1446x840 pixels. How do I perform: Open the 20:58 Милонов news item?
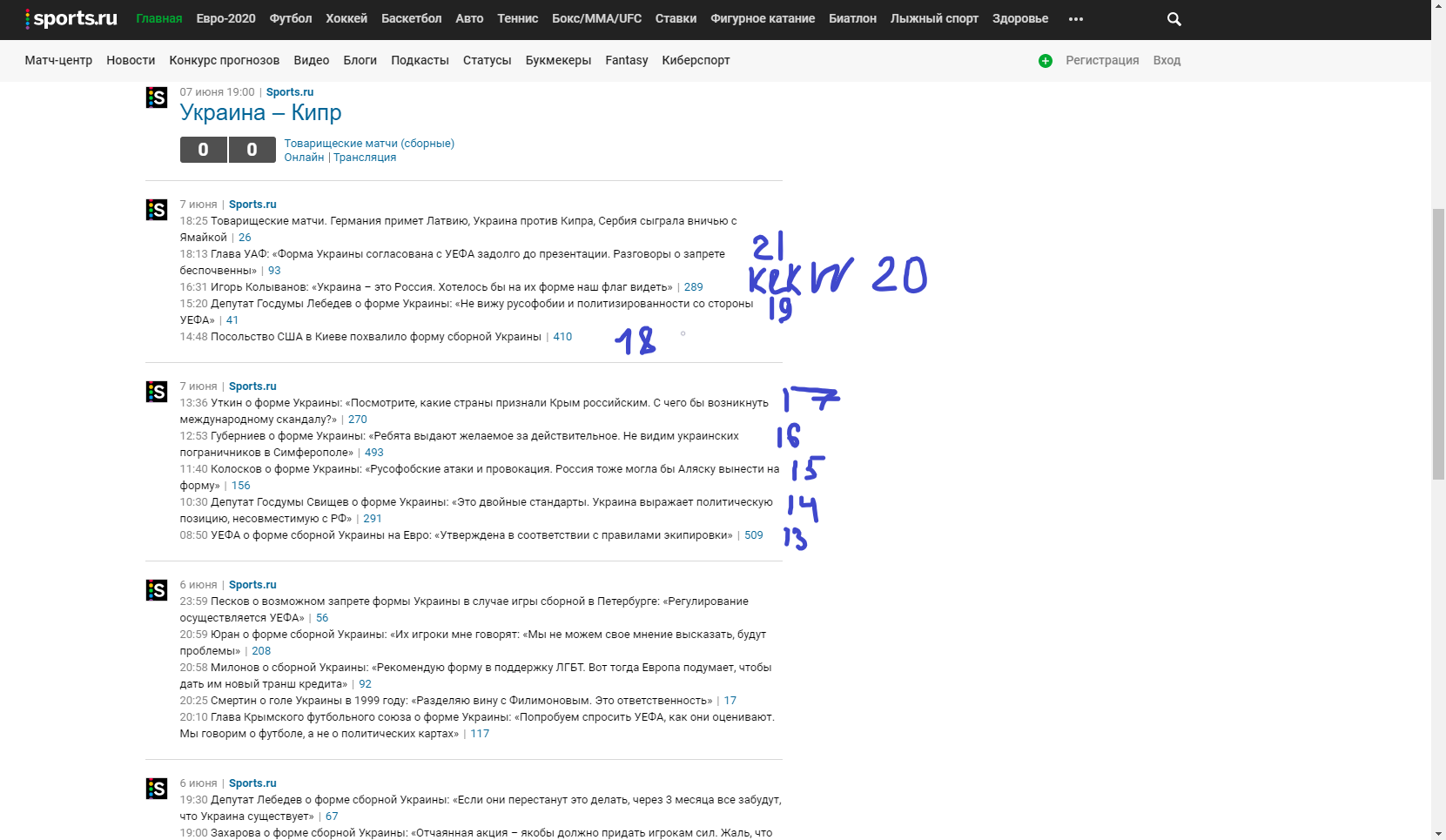point(475,675)
